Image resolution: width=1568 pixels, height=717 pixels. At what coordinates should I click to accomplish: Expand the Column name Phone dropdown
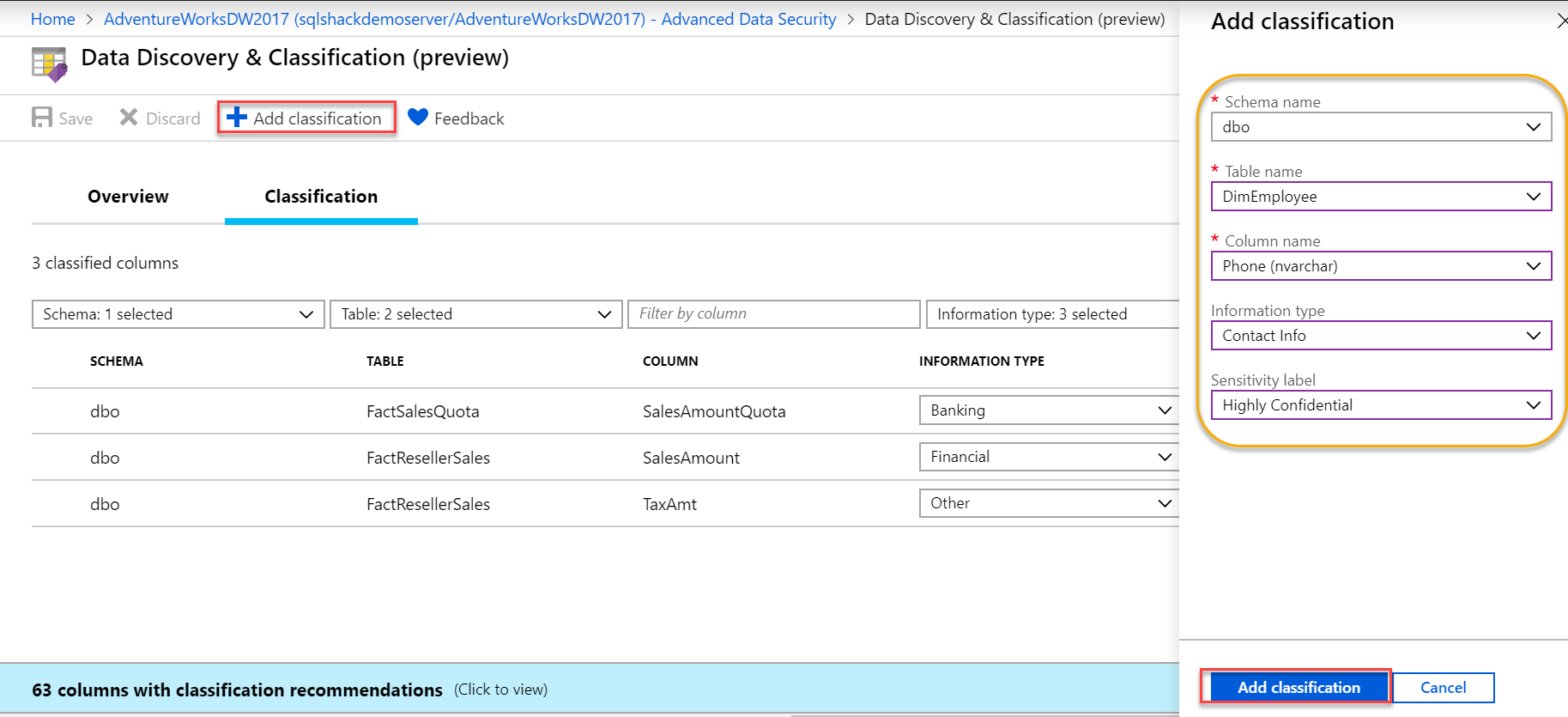pyautogui.click(x=1380, y=266)
